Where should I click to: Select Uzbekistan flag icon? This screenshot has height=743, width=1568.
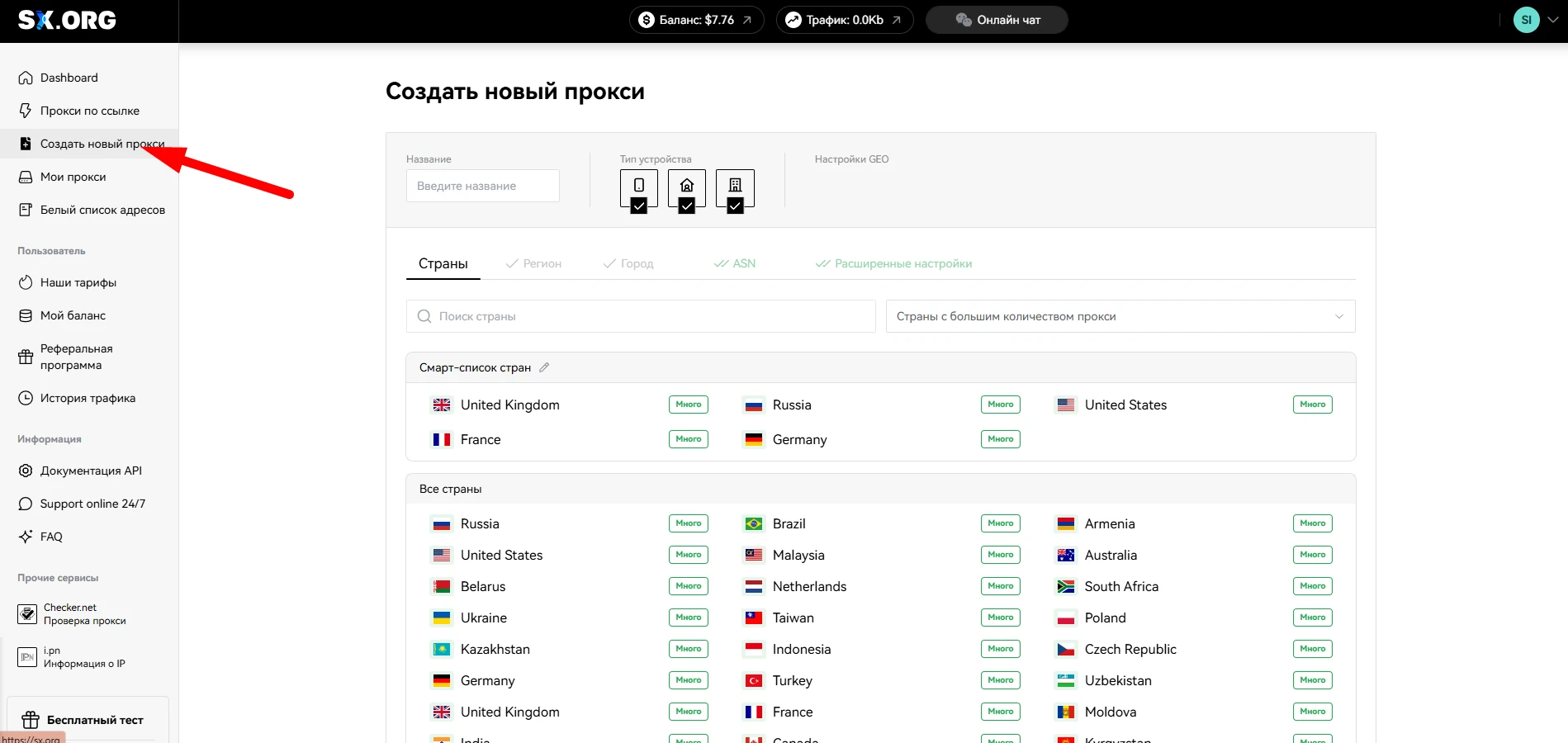pos(1066,681)
